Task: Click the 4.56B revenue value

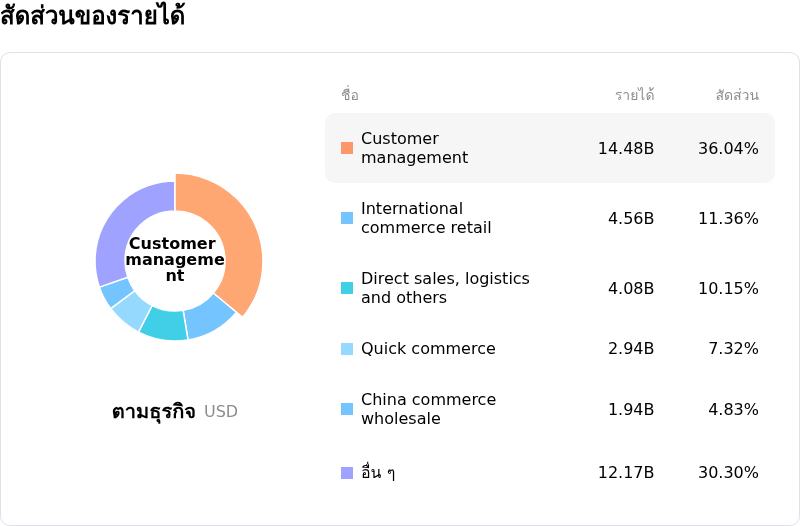Action: pyautogui.click(x=631, y=218)
